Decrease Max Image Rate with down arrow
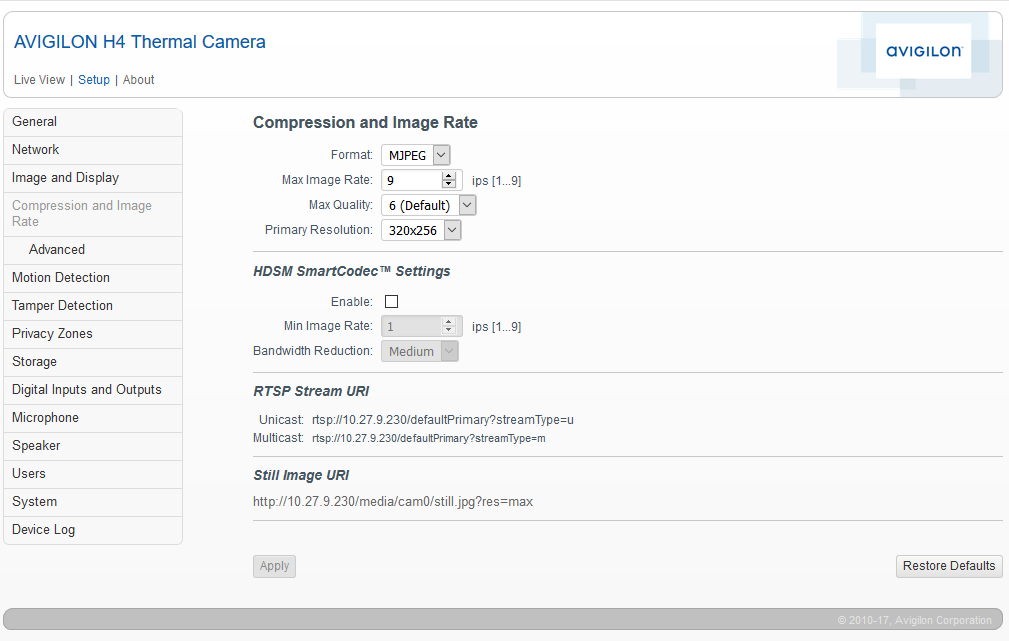Viewport: 1009px width, 641px height. (x=448, y=185)
